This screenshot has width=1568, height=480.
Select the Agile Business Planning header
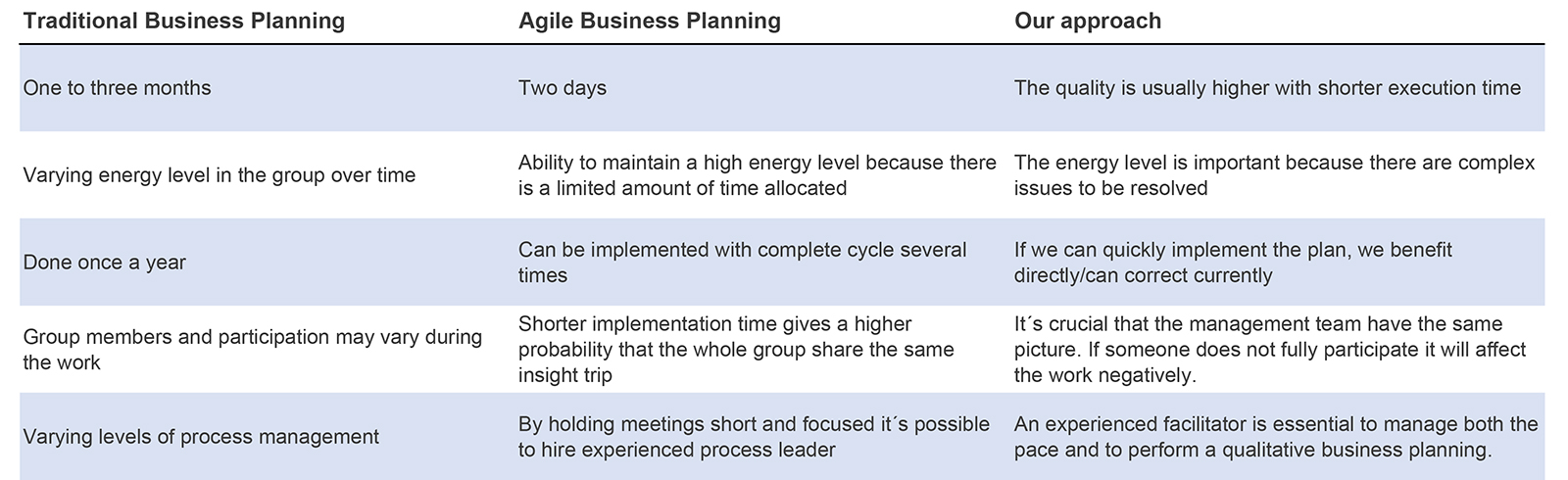[650, 21]
